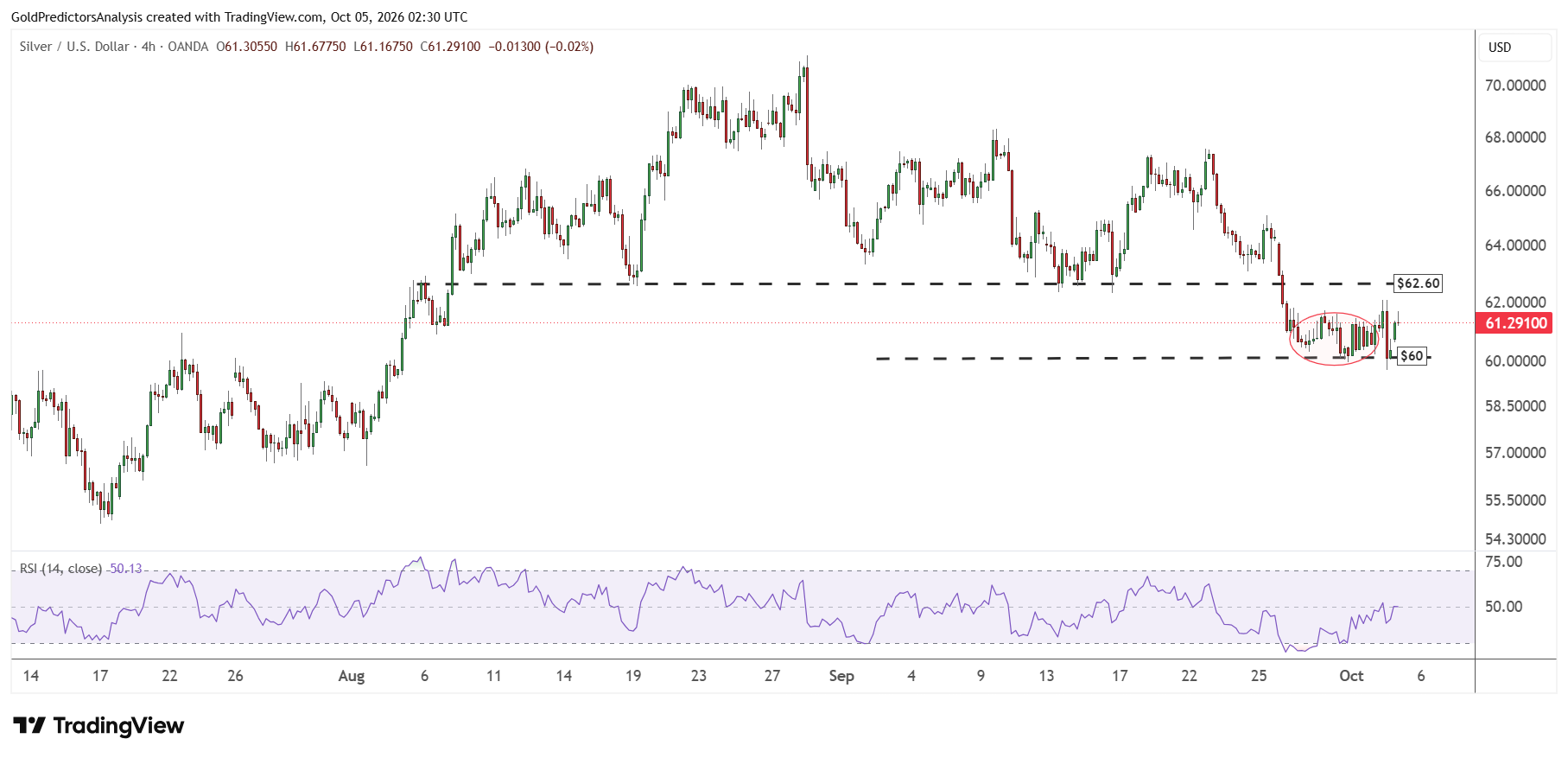Open the USD currency selector

click(1516, 48)
